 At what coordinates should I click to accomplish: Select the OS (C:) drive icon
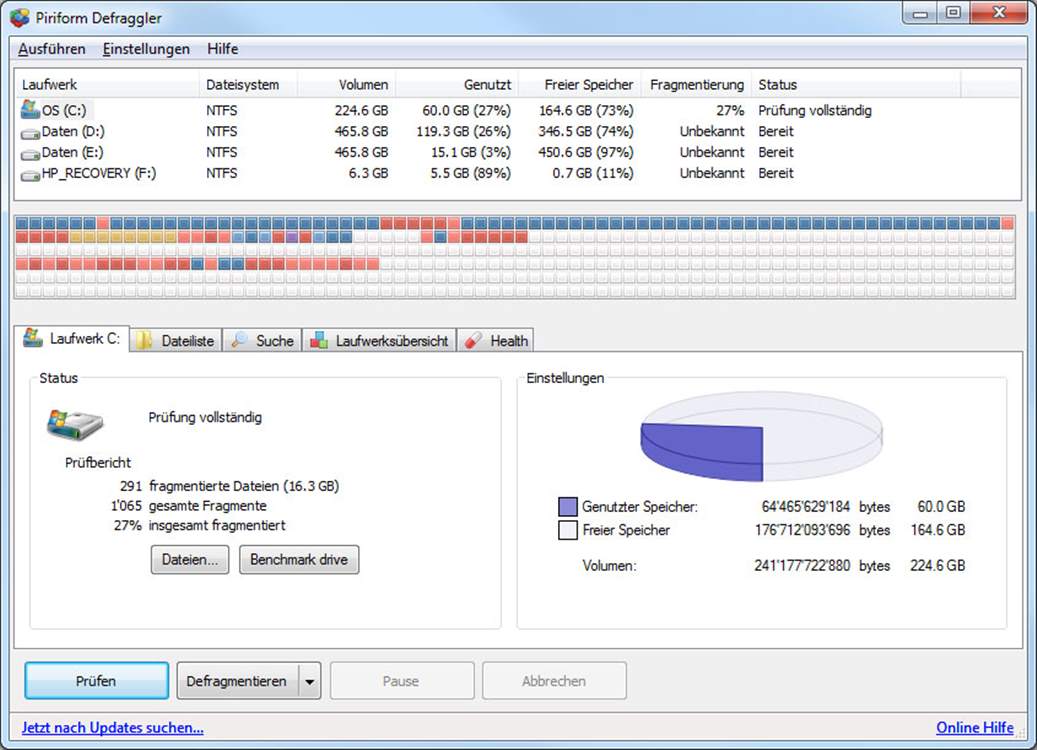point(30,110)
